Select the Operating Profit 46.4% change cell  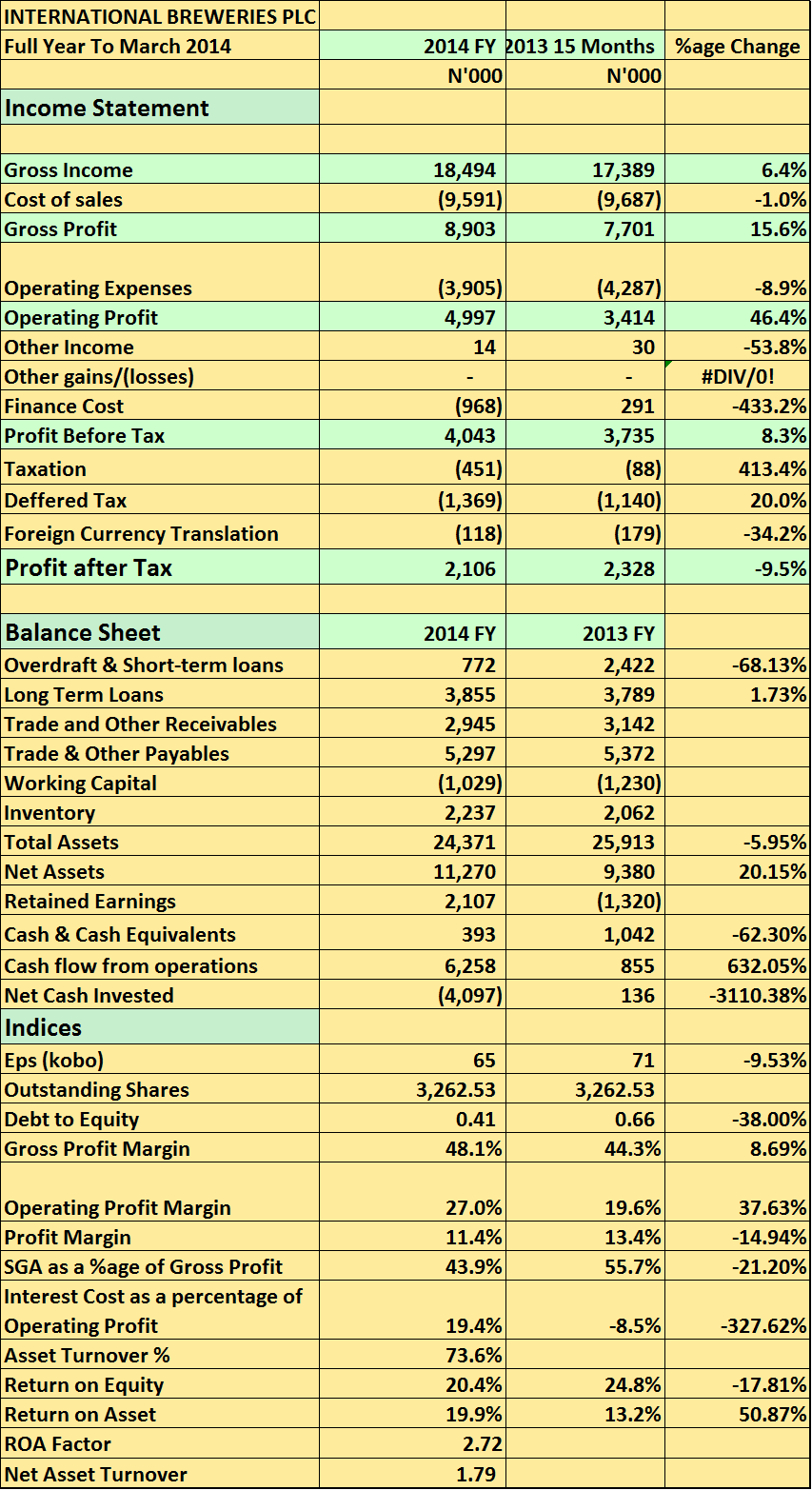pos(737,317)
